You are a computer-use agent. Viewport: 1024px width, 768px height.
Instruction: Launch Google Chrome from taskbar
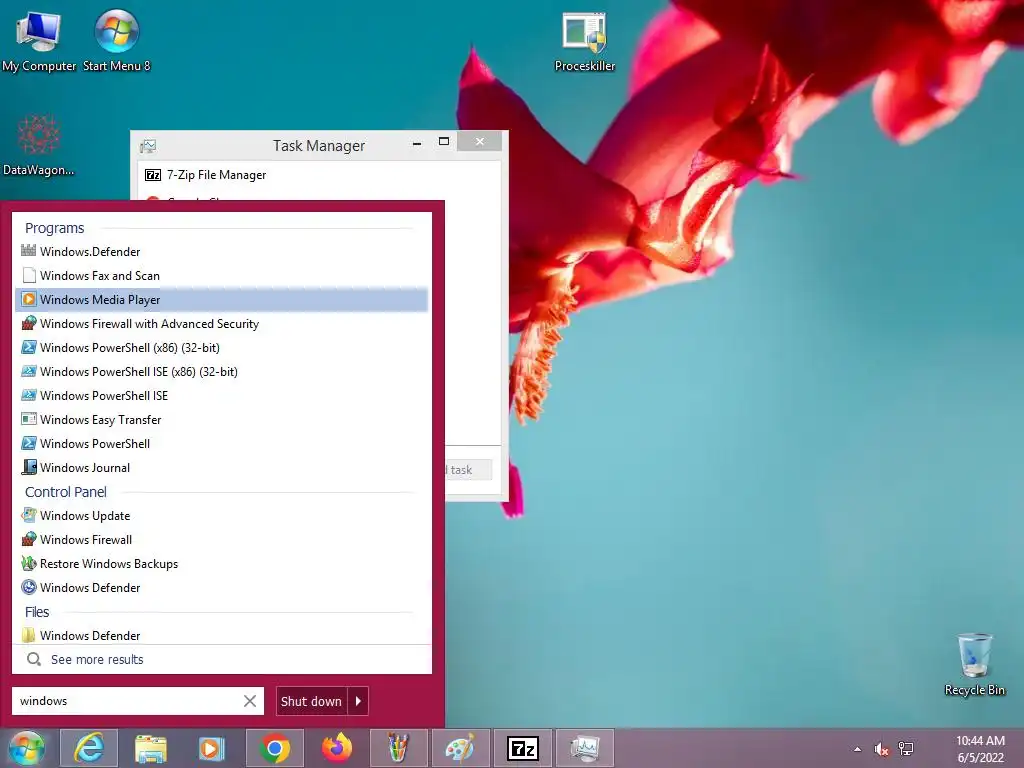coord(274,748)
